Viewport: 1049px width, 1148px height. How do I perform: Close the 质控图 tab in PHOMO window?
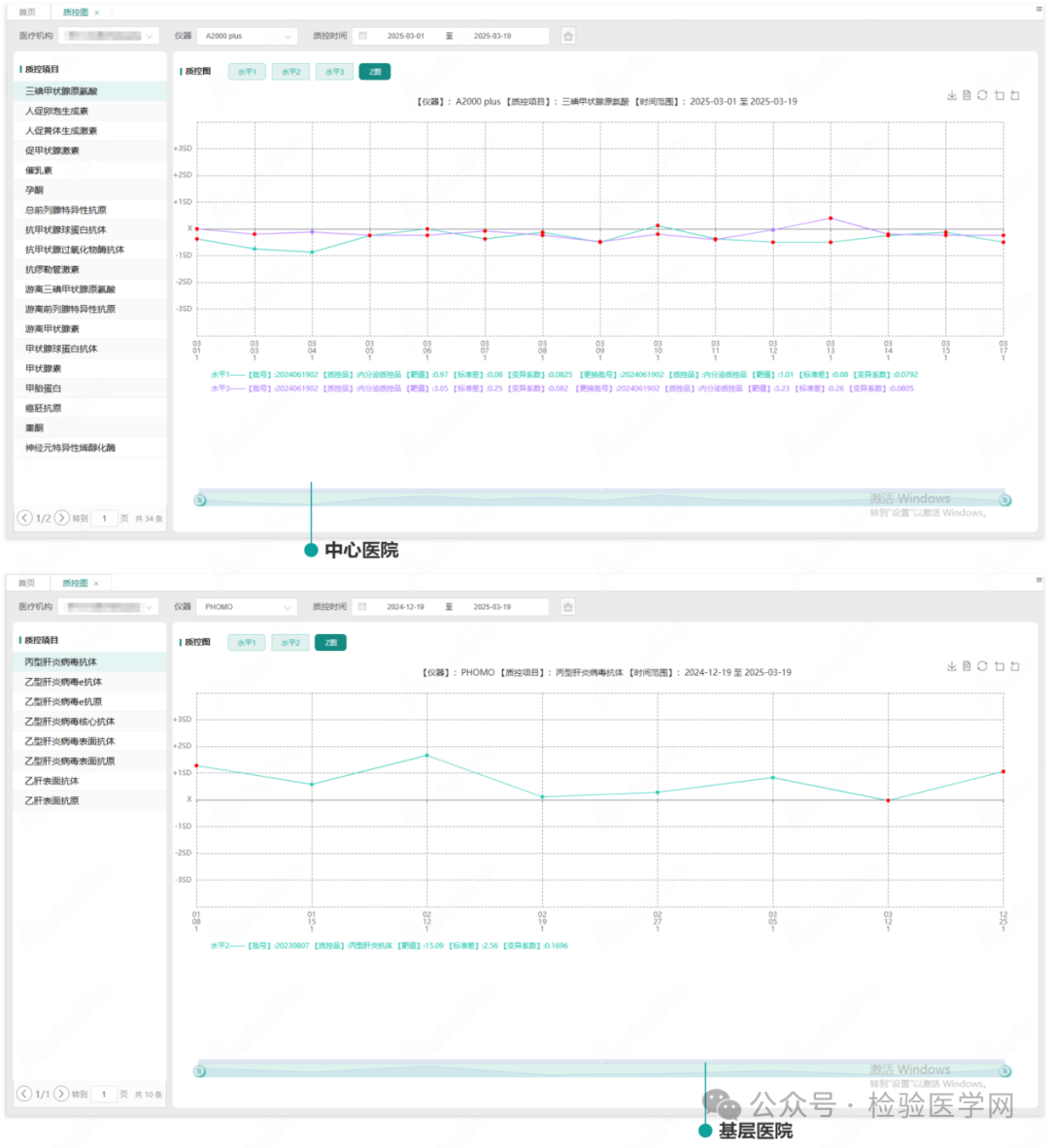point(96,584)
